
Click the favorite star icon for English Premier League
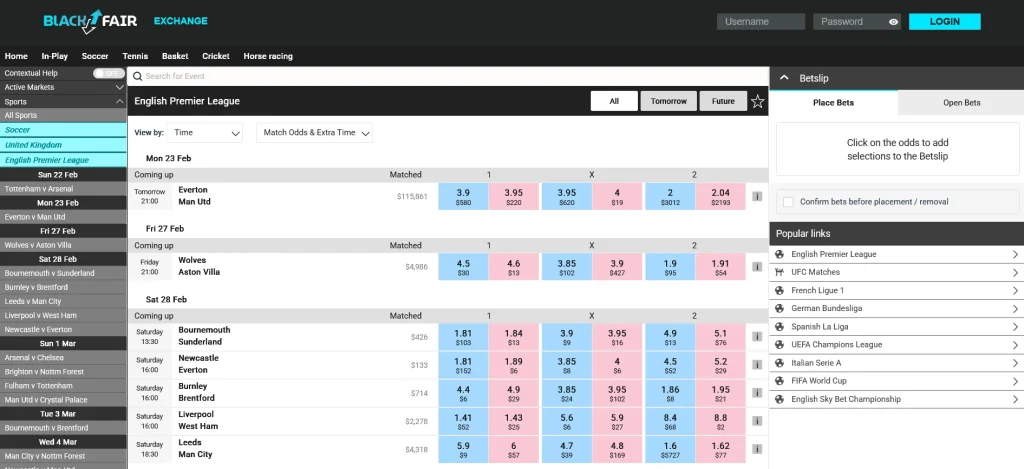click(758, 101)
